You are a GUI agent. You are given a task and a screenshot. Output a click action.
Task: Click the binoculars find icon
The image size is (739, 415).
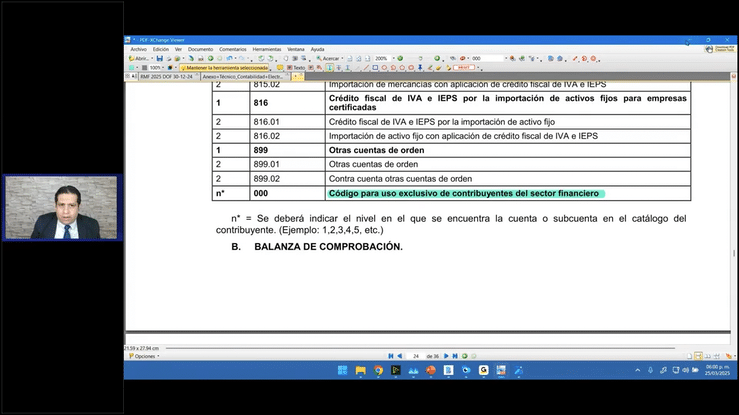(x=453, y=58)
